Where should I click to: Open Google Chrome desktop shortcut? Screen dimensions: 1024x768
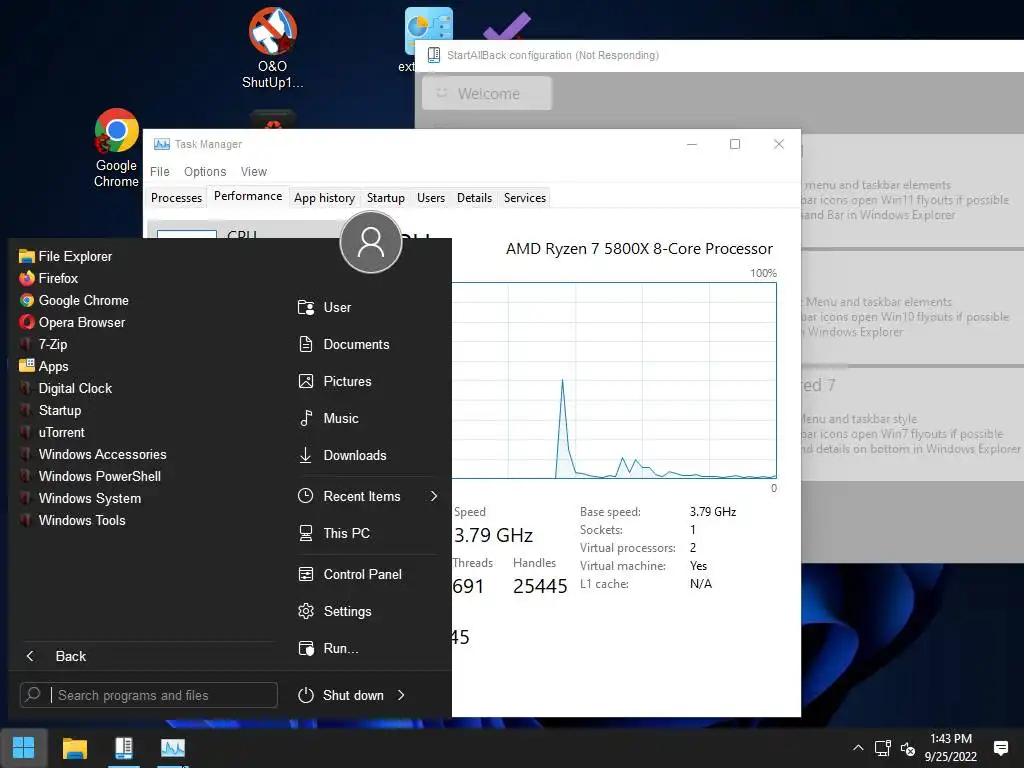pos(116,148)
